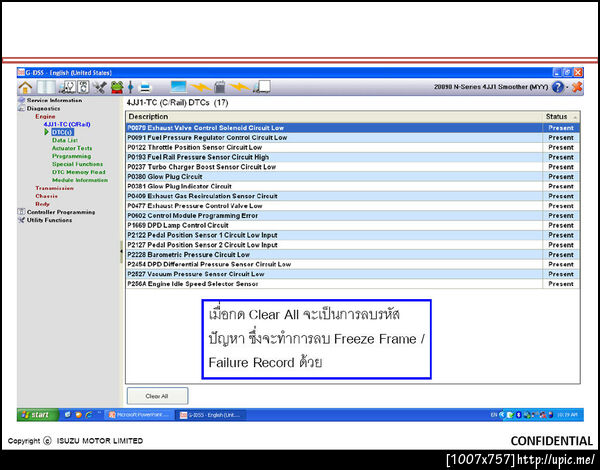Select Diagnostics in the navigation tree
The height and width of the screenshot is (470, 600).
point(43,108)
